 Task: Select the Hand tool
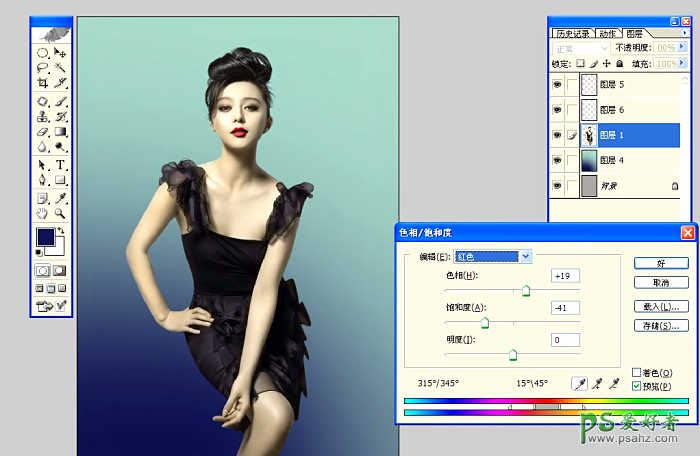pyautogui.click(x=43, y=213)
